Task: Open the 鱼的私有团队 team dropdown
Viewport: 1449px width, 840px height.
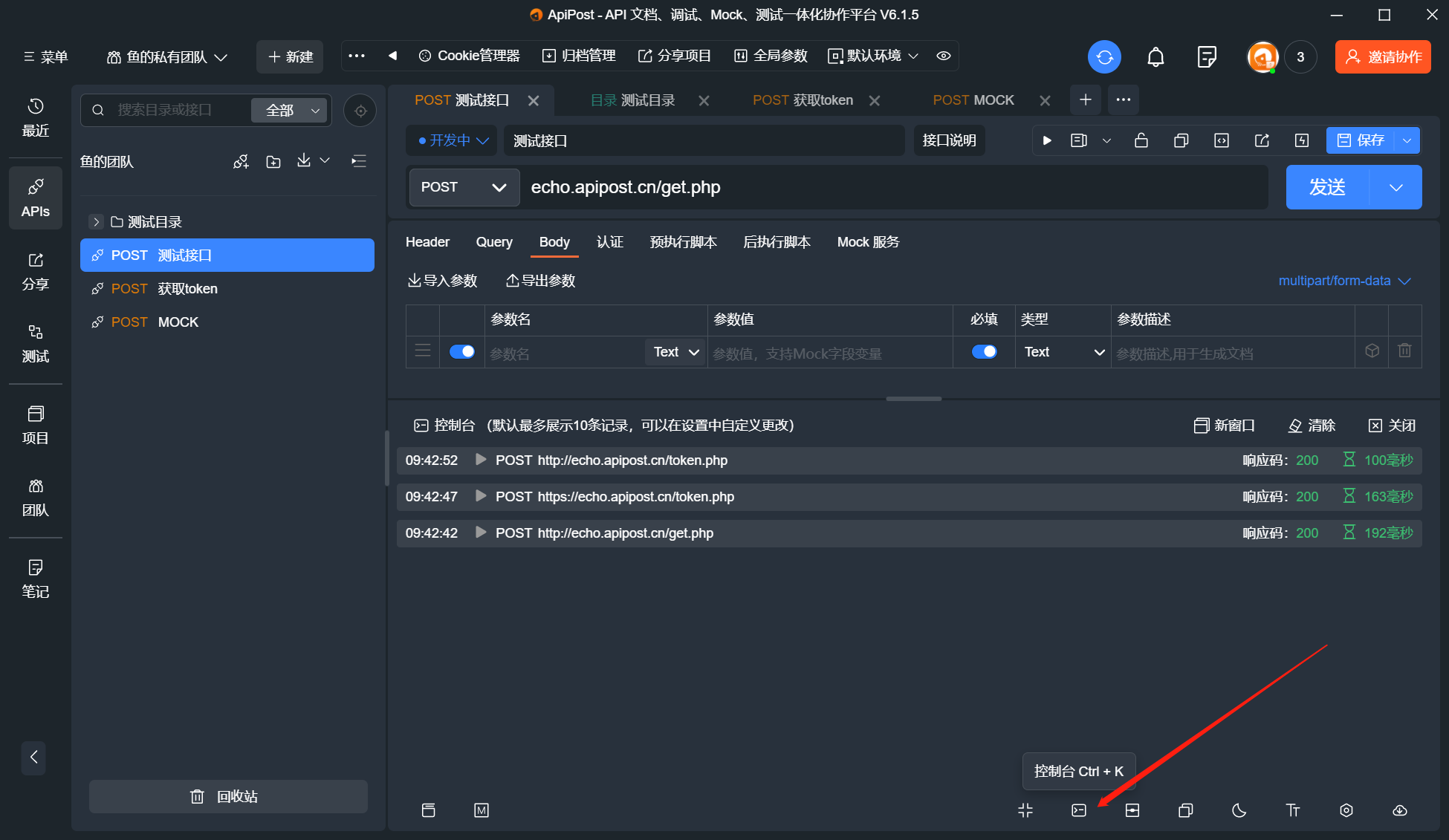Action: 167,57
